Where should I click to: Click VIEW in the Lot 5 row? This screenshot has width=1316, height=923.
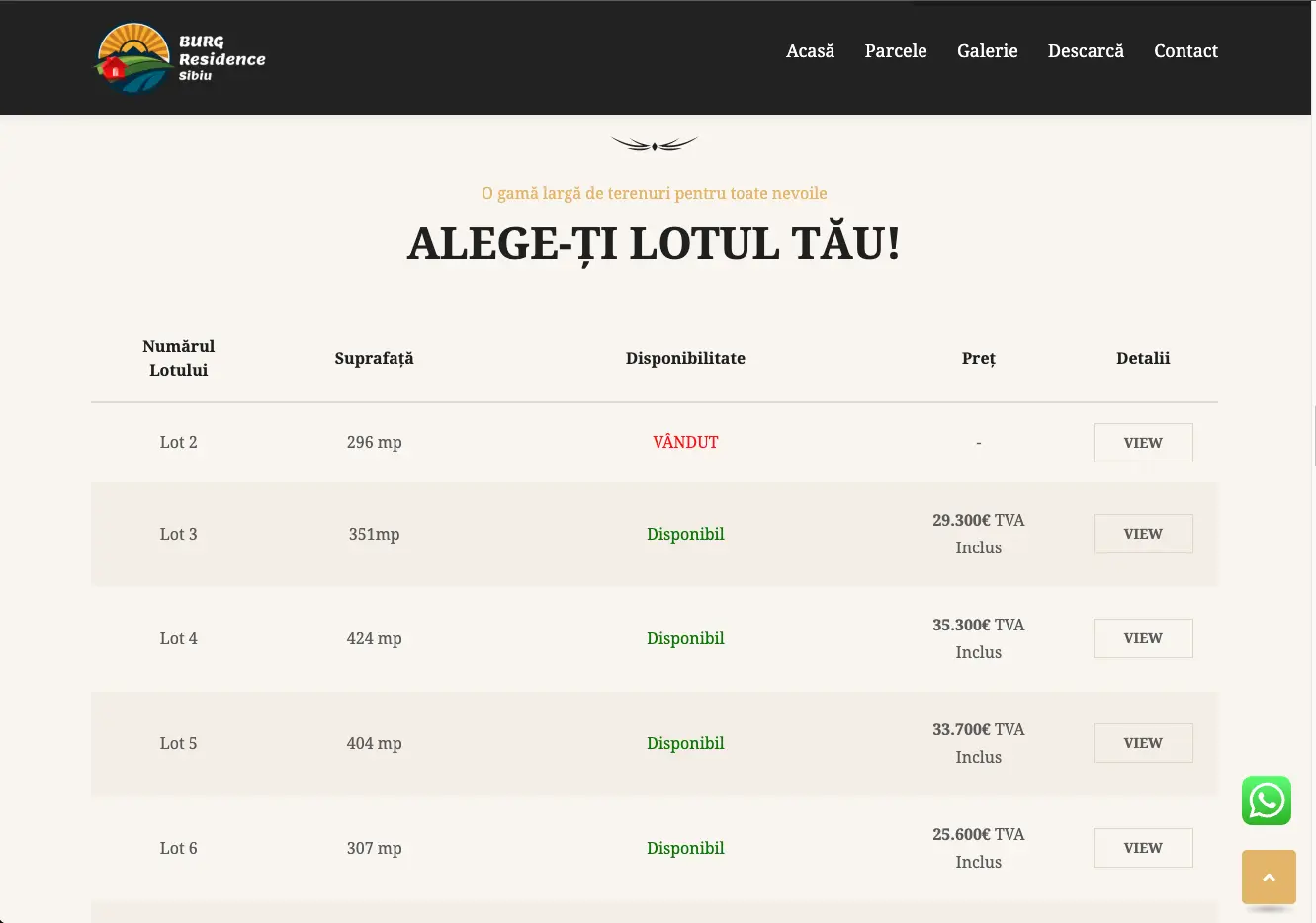(1142, 743)
